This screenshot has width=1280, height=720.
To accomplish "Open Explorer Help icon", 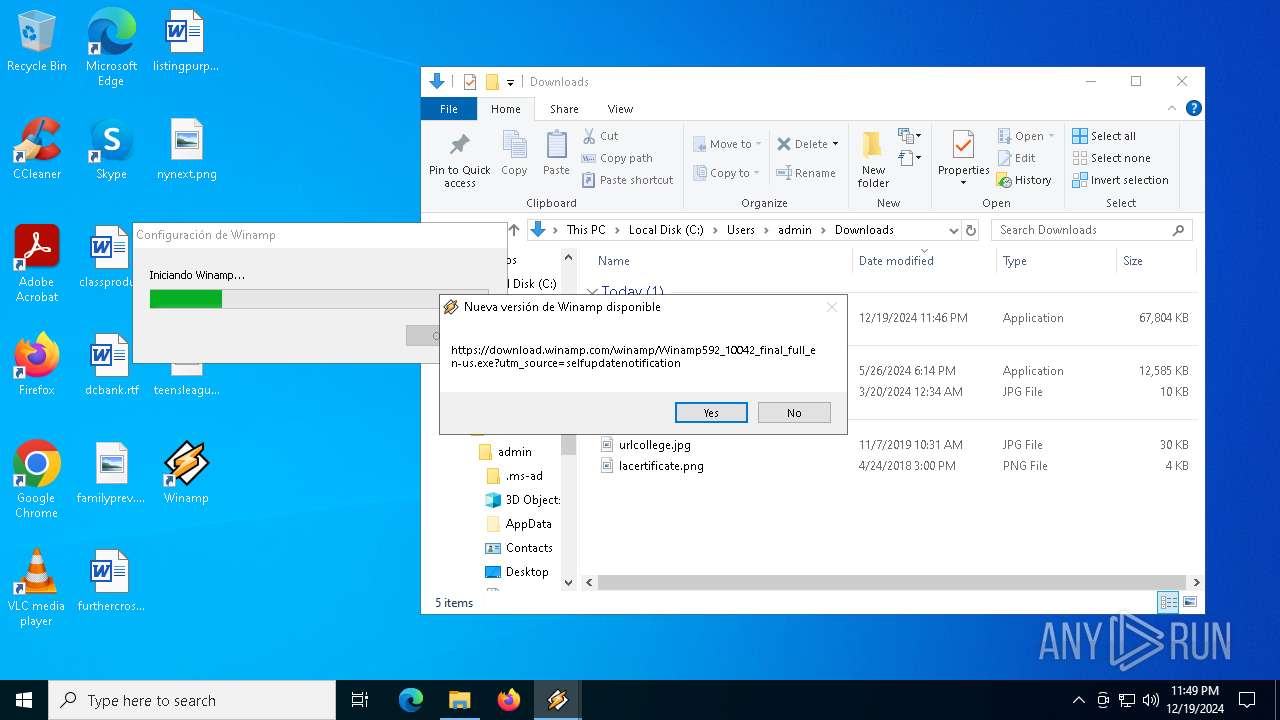I will click(x=1193, y=108).
